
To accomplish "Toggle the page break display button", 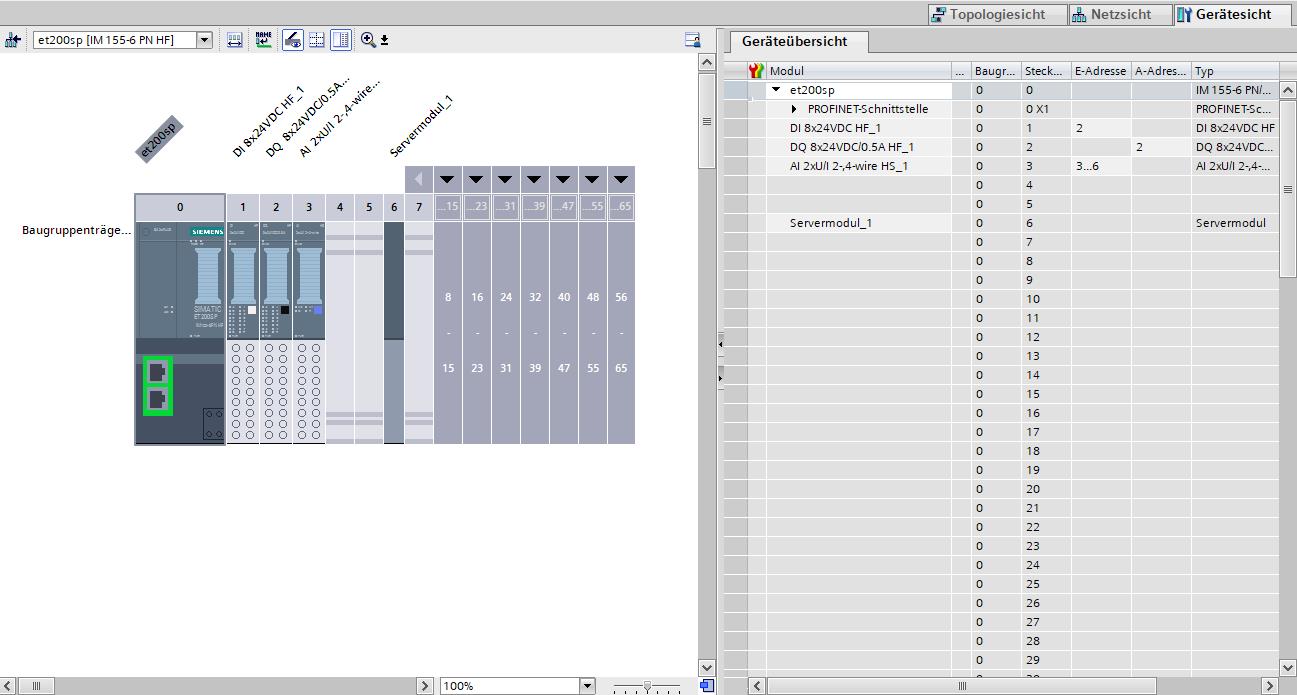I will point(316,40).
